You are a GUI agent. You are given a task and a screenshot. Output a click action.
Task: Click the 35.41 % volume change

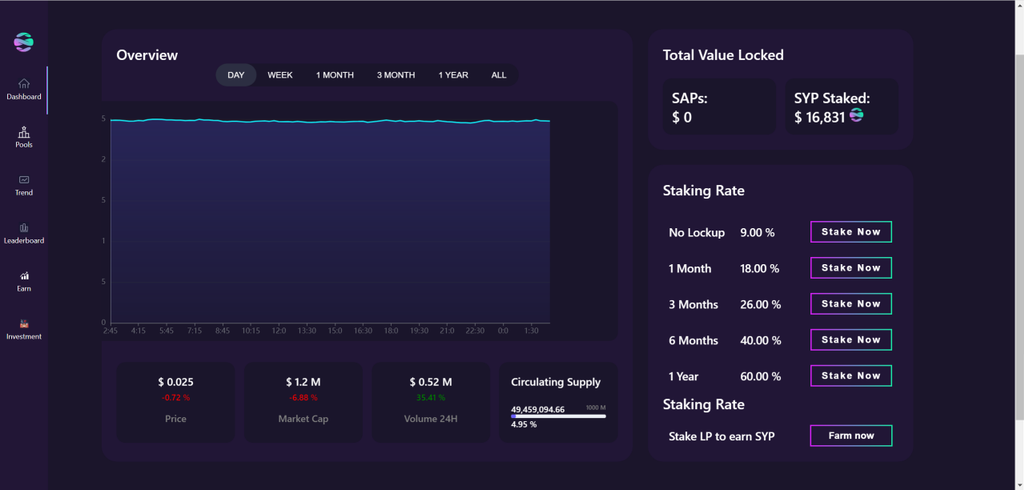tap(431, 397)
